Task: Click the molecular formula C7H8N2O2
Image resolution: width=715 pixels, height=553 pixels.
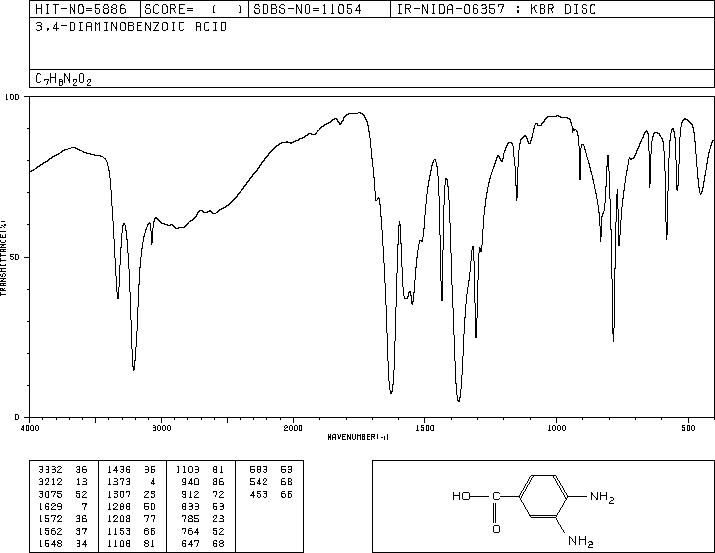Action: click(x=63, y=79)
